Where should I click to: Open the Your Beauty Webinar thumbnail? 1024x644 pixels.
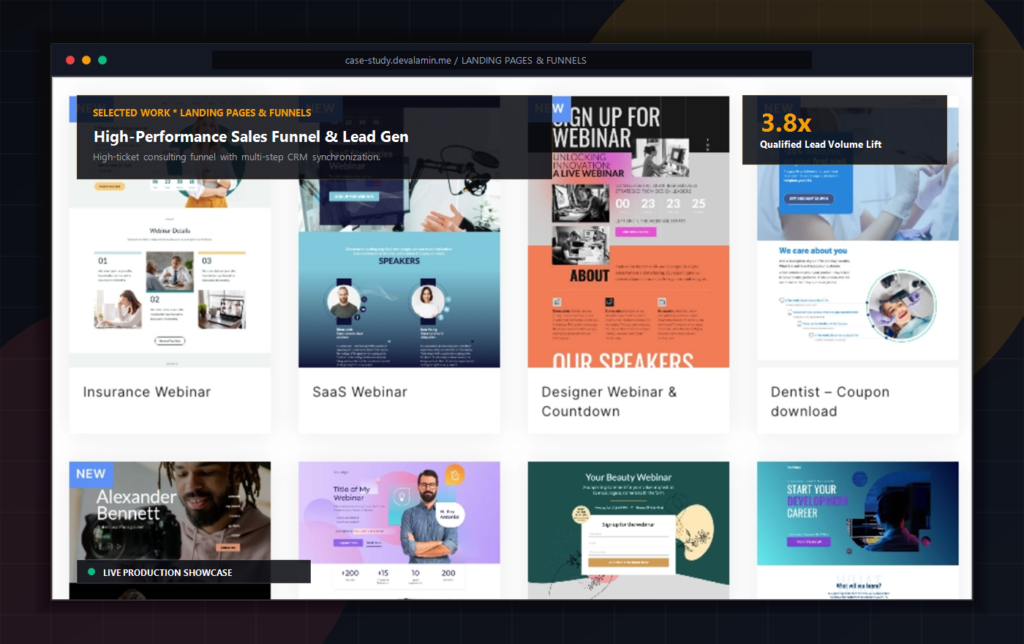628,530
